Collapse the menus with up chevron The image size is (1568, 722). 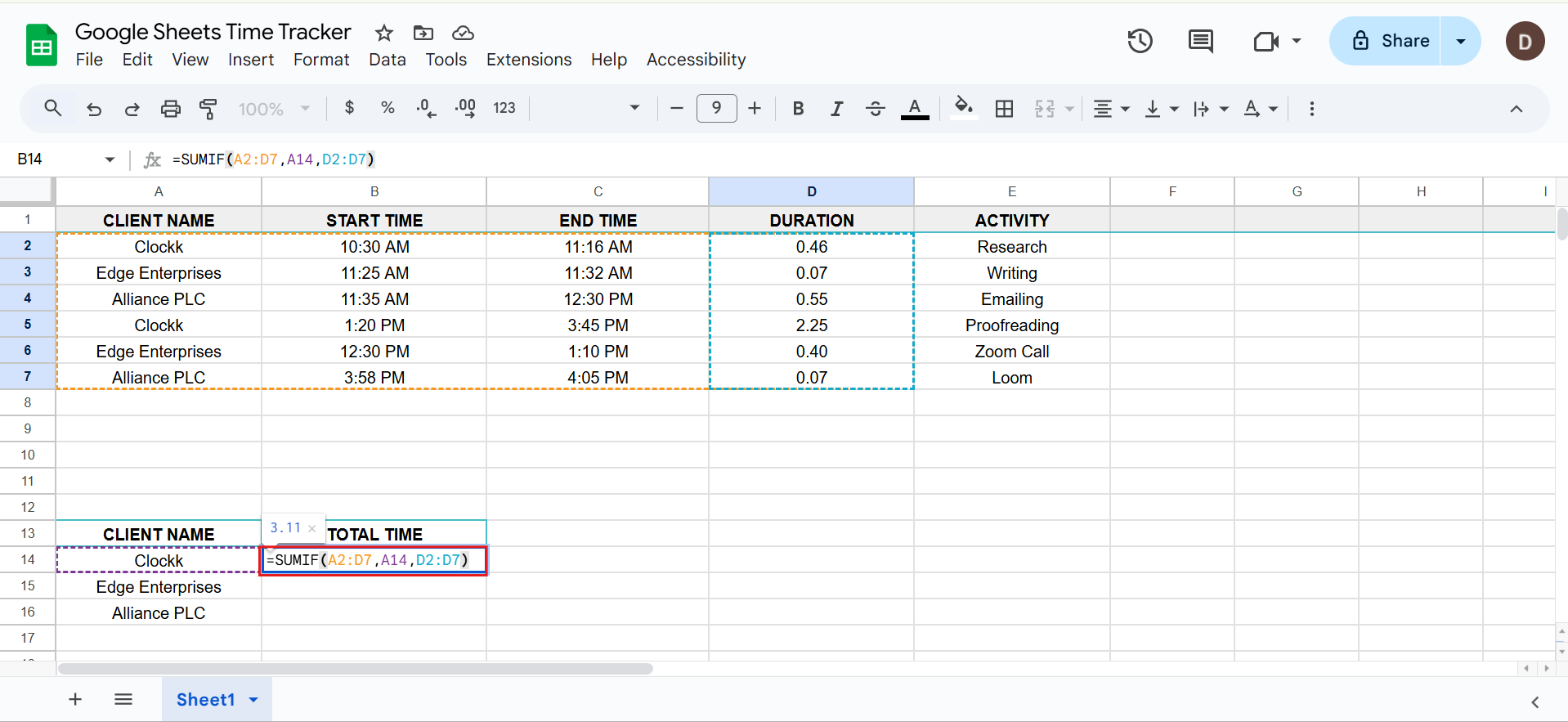click(1516, 108)
